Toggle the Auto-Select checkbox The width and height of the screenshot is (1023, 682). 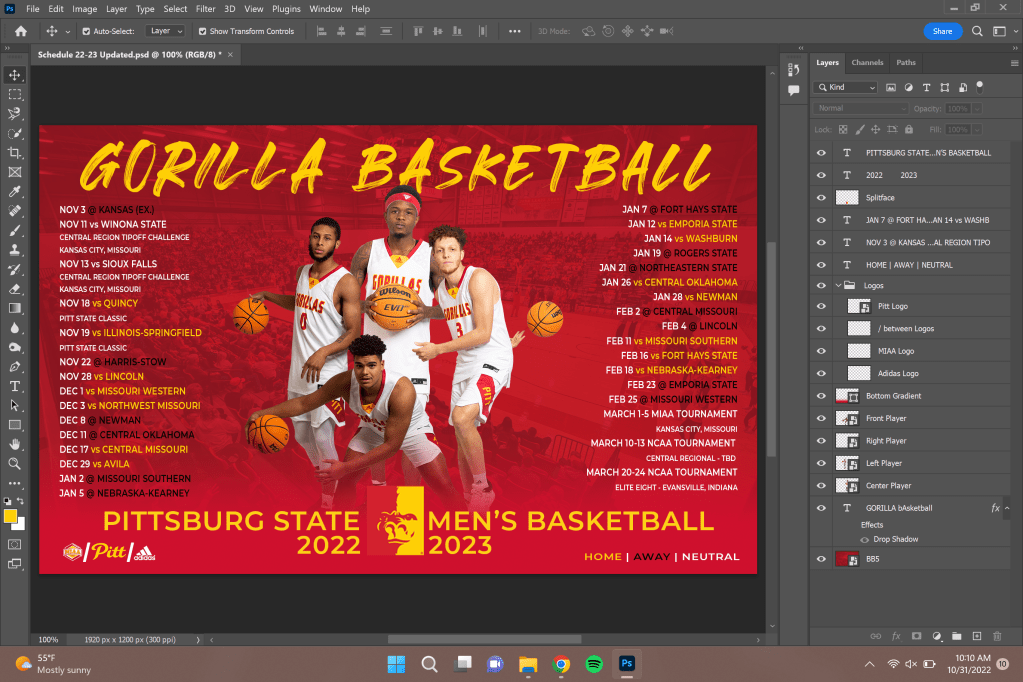tap(86, 31)
